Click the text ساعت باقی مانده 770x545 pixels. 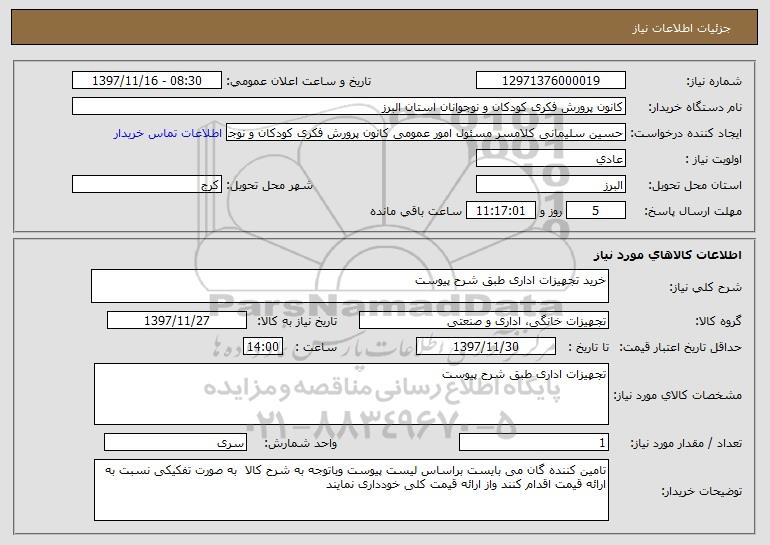(x=416, y=211)
